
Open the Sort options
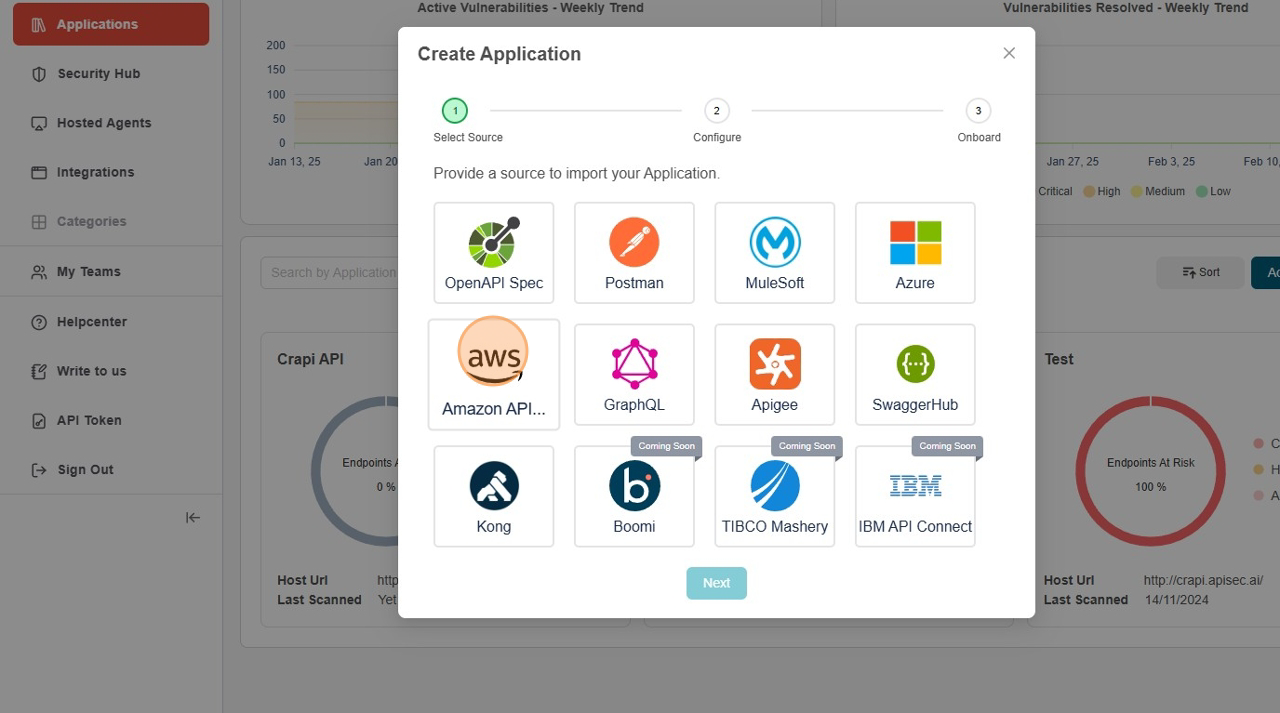[1199, 271]
